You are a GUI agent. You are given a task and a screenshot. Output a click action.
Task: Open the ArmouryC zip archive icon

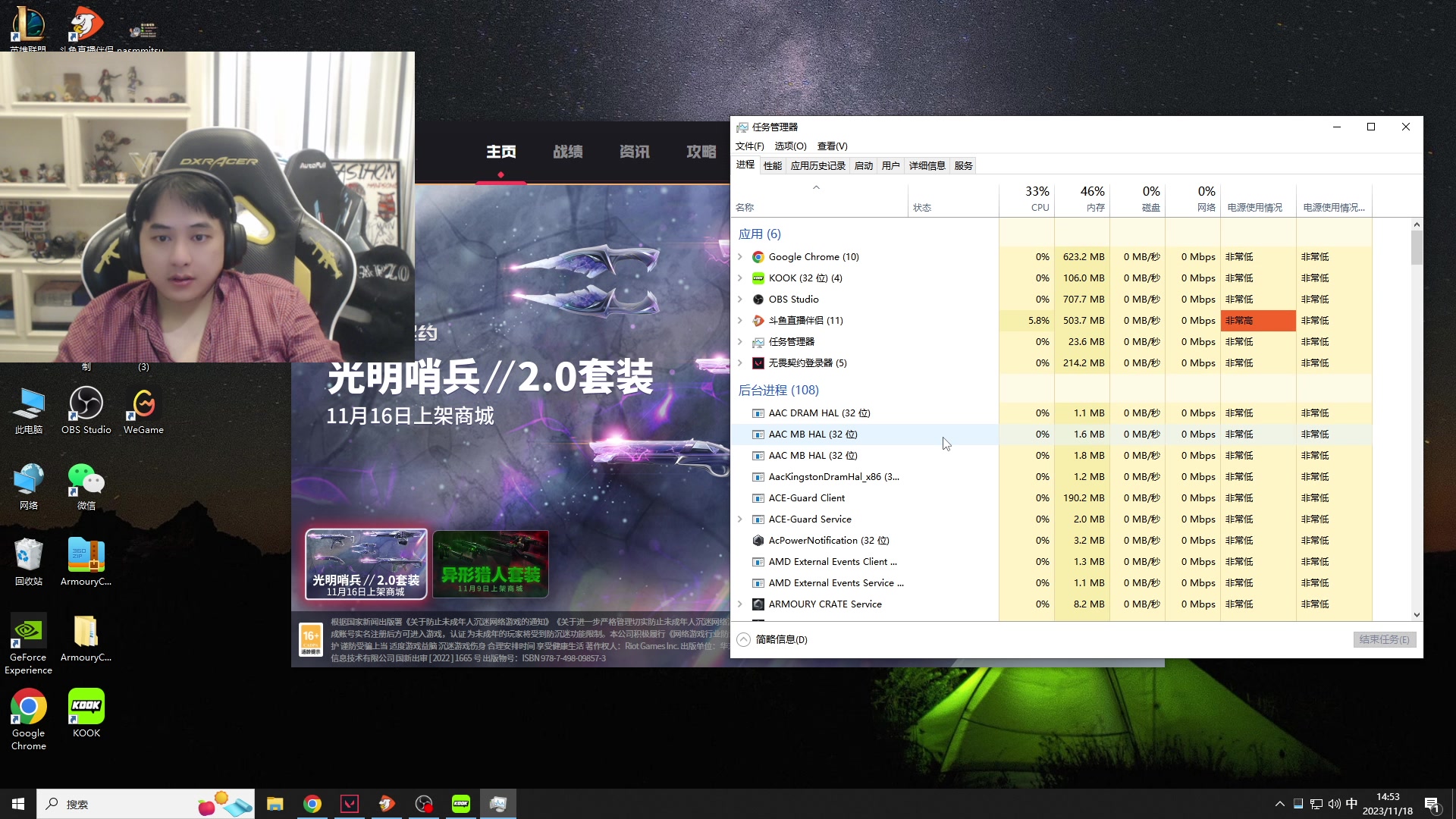coord(86,562)
